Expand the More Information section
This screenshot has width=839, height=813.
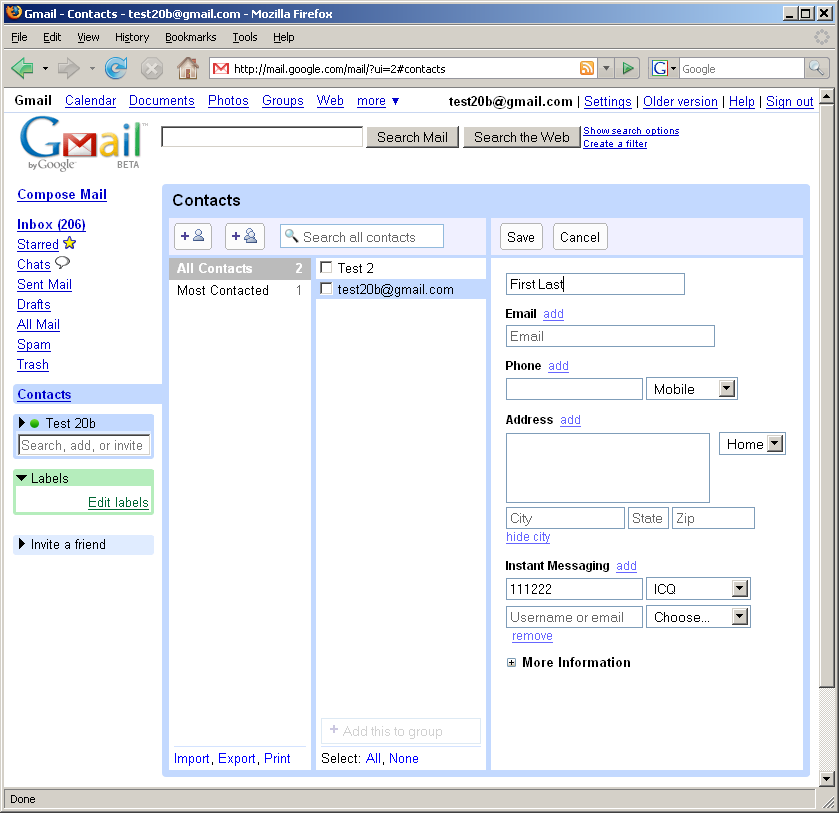[x=512, y=663]
